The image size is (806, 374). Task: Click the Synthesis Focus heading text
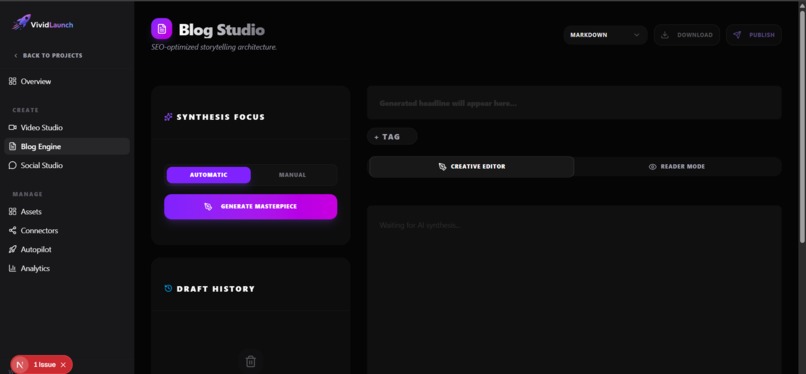pyautogui.click(x=221, y=117)
